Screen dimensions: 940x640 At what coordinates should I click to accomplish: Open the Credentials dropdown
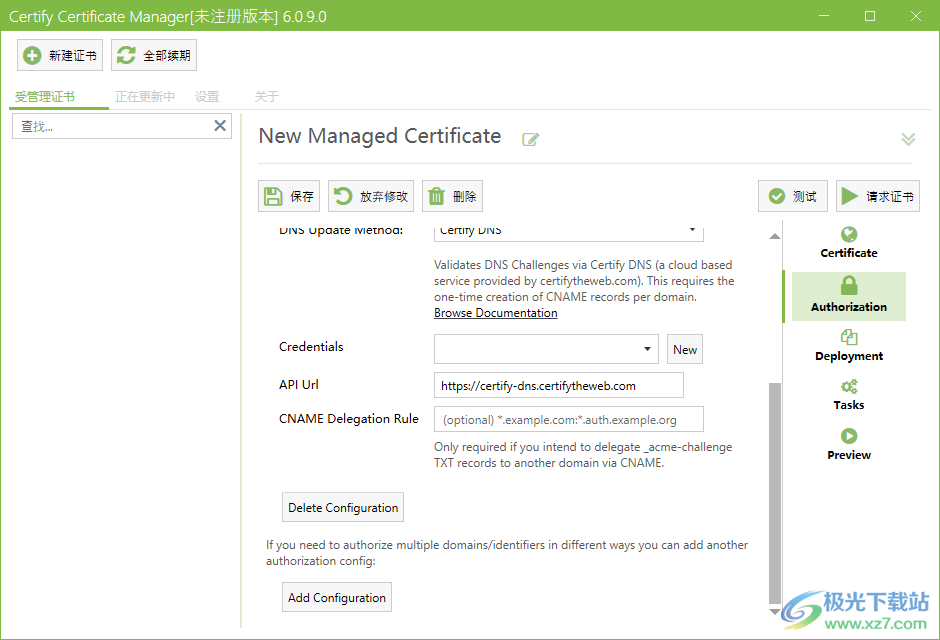click(546, 349)
